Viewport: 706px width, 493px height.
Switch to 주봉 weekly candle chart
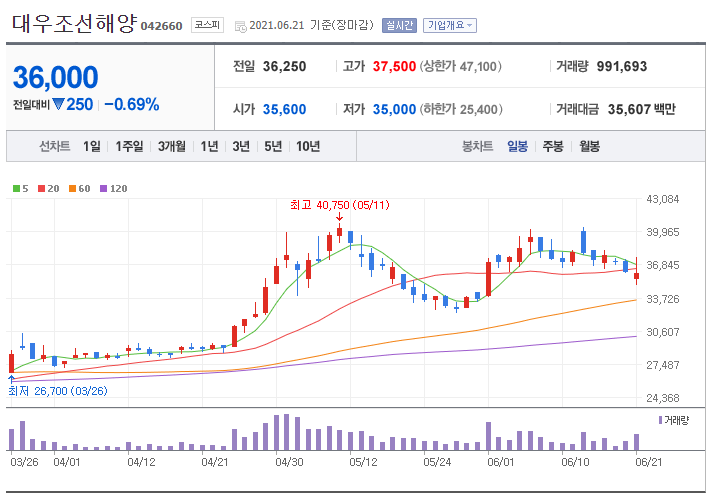pos(553,146)
